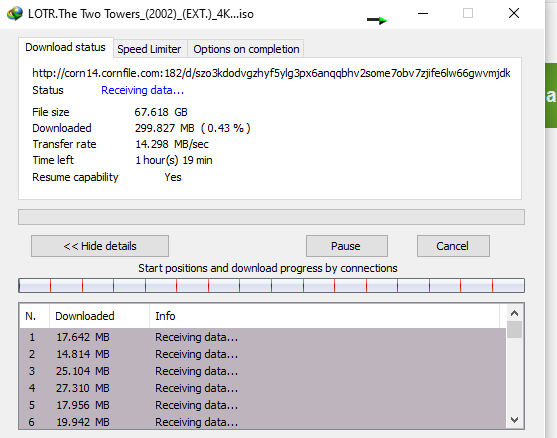Viewport: 557px width, 438px height.
Task: Select connection row 1 with 17.642 MB
Action: [x=263, y=337]
